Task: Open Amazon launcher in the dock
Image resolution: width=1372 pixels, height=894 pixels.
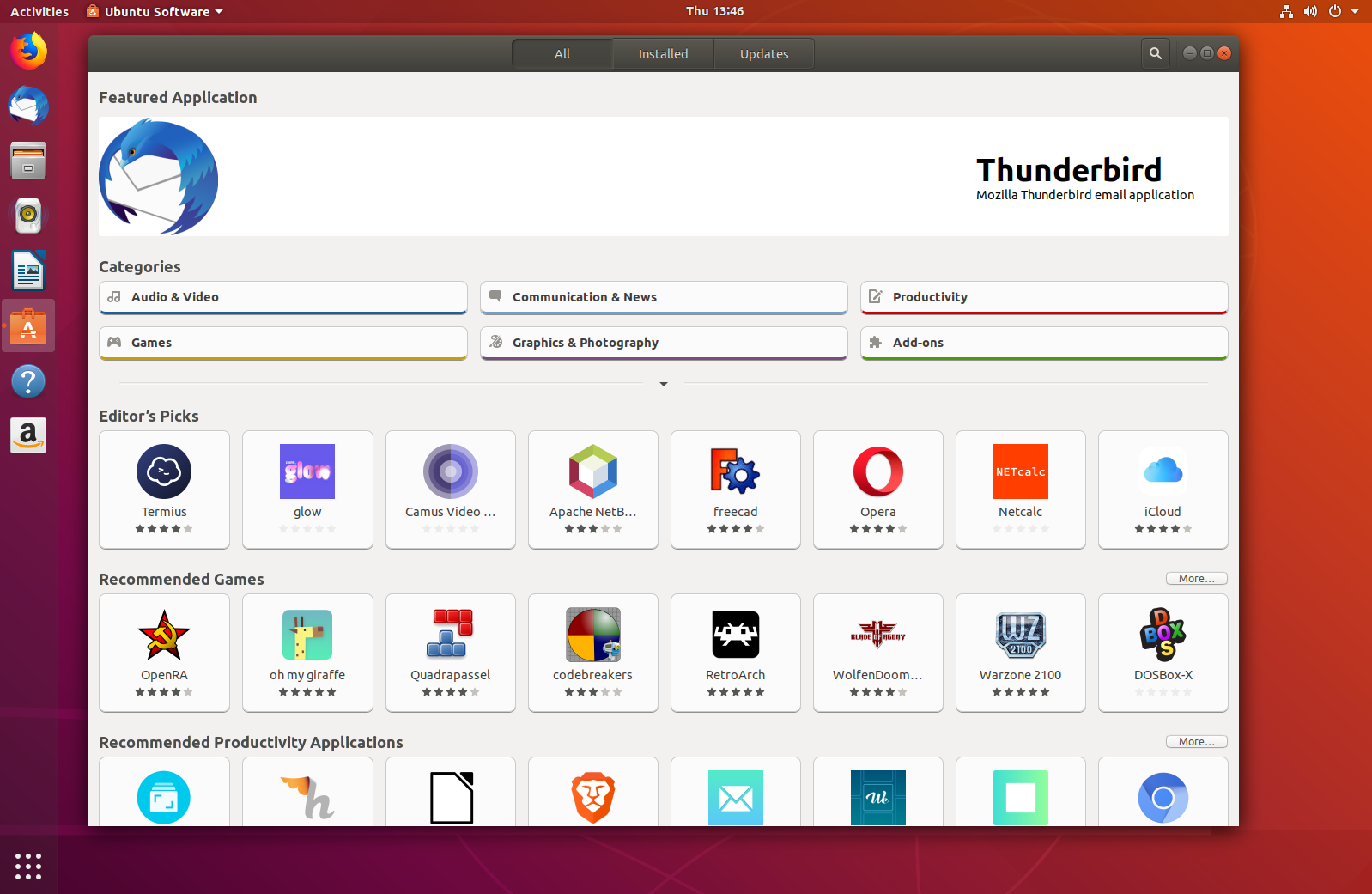Action: click(x=28, y=436)
